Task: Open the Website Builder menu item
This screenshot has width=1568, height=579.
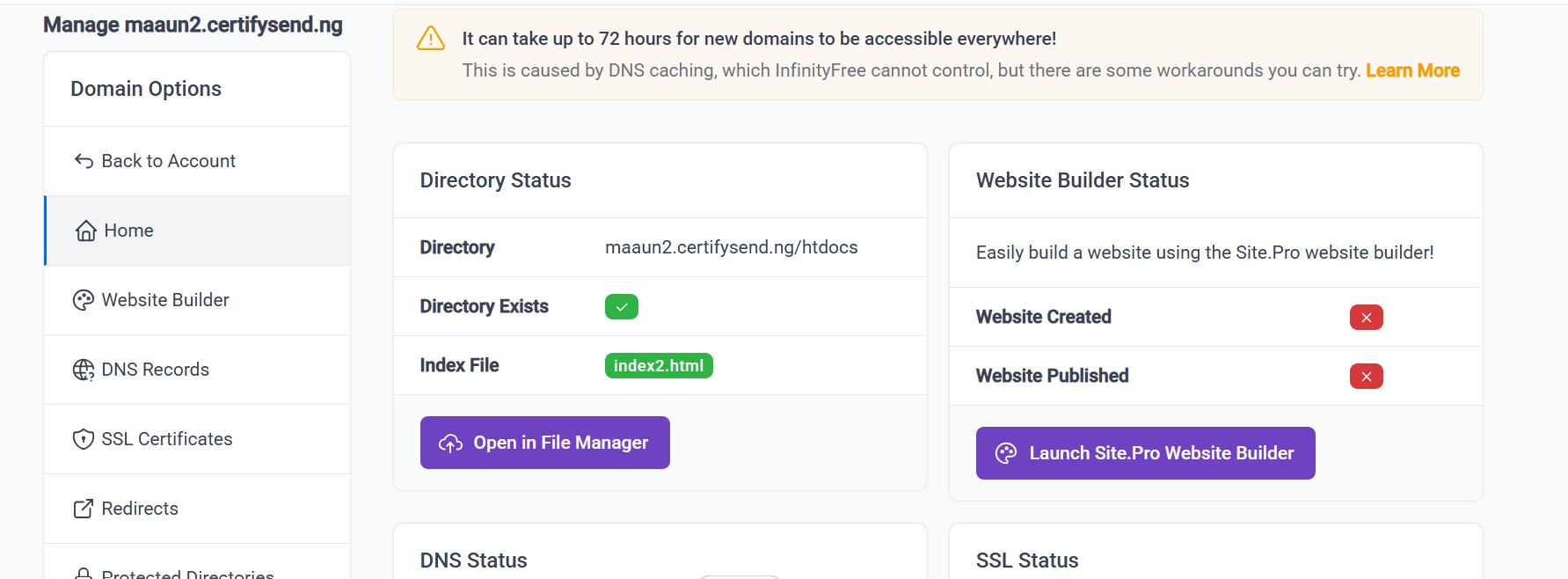Action: coord(165,300)
